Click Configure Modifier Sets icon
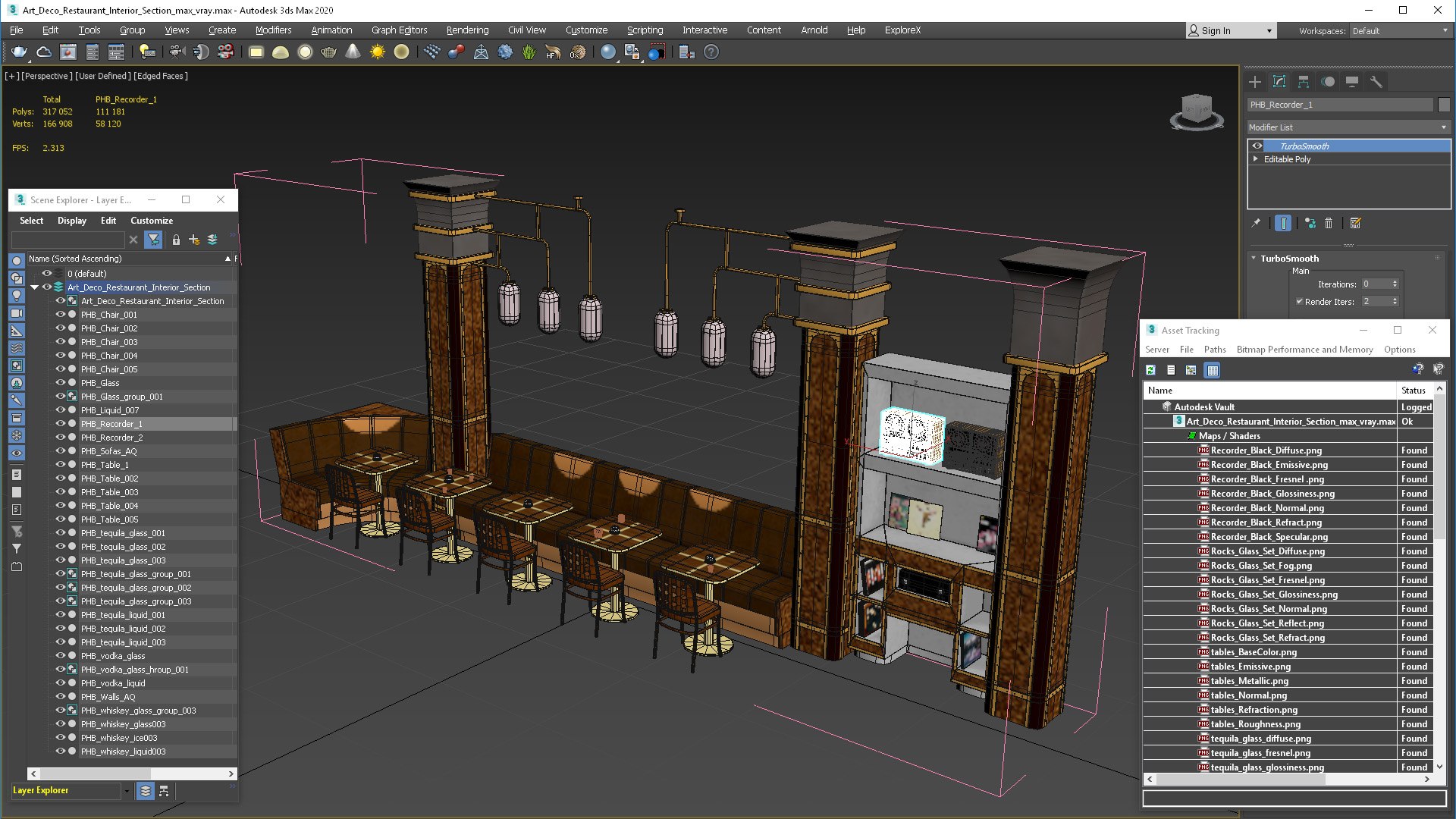 (x=1356, y=223)
